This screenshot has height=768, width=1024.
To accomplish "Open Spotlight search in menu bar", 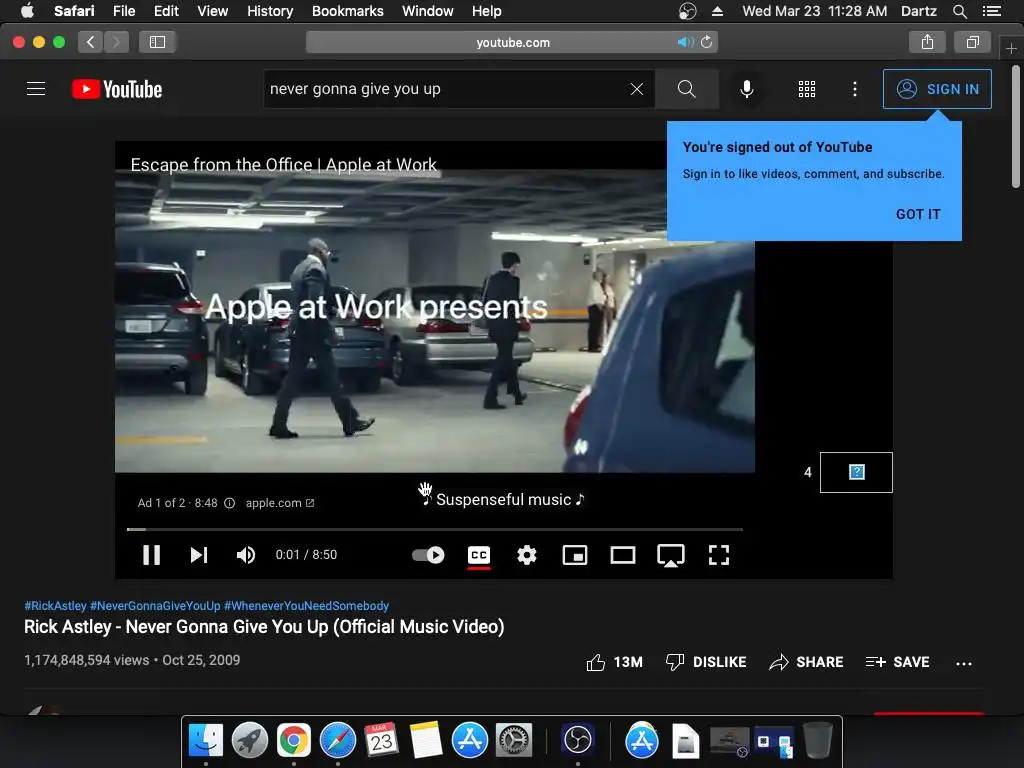I will (x=959, y=11).
